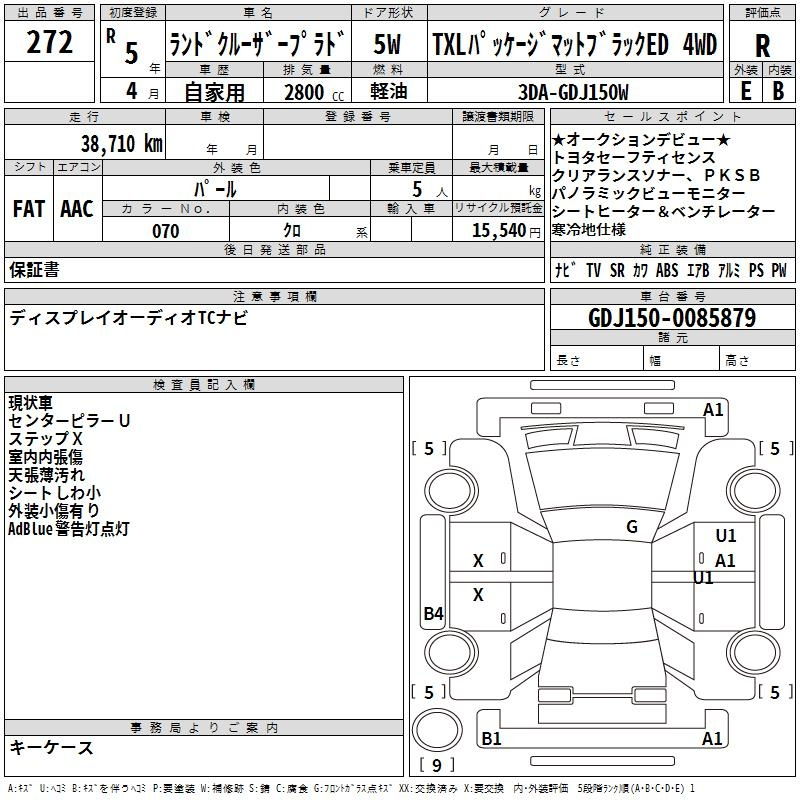Select the damage code legend line

tap(351, 789)
